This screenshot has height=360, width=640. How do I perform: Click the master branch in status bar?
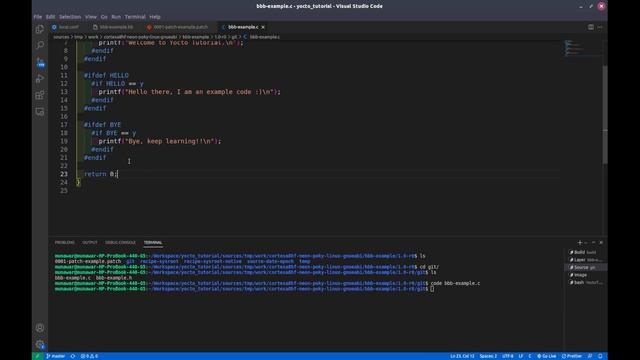(56, 356)
